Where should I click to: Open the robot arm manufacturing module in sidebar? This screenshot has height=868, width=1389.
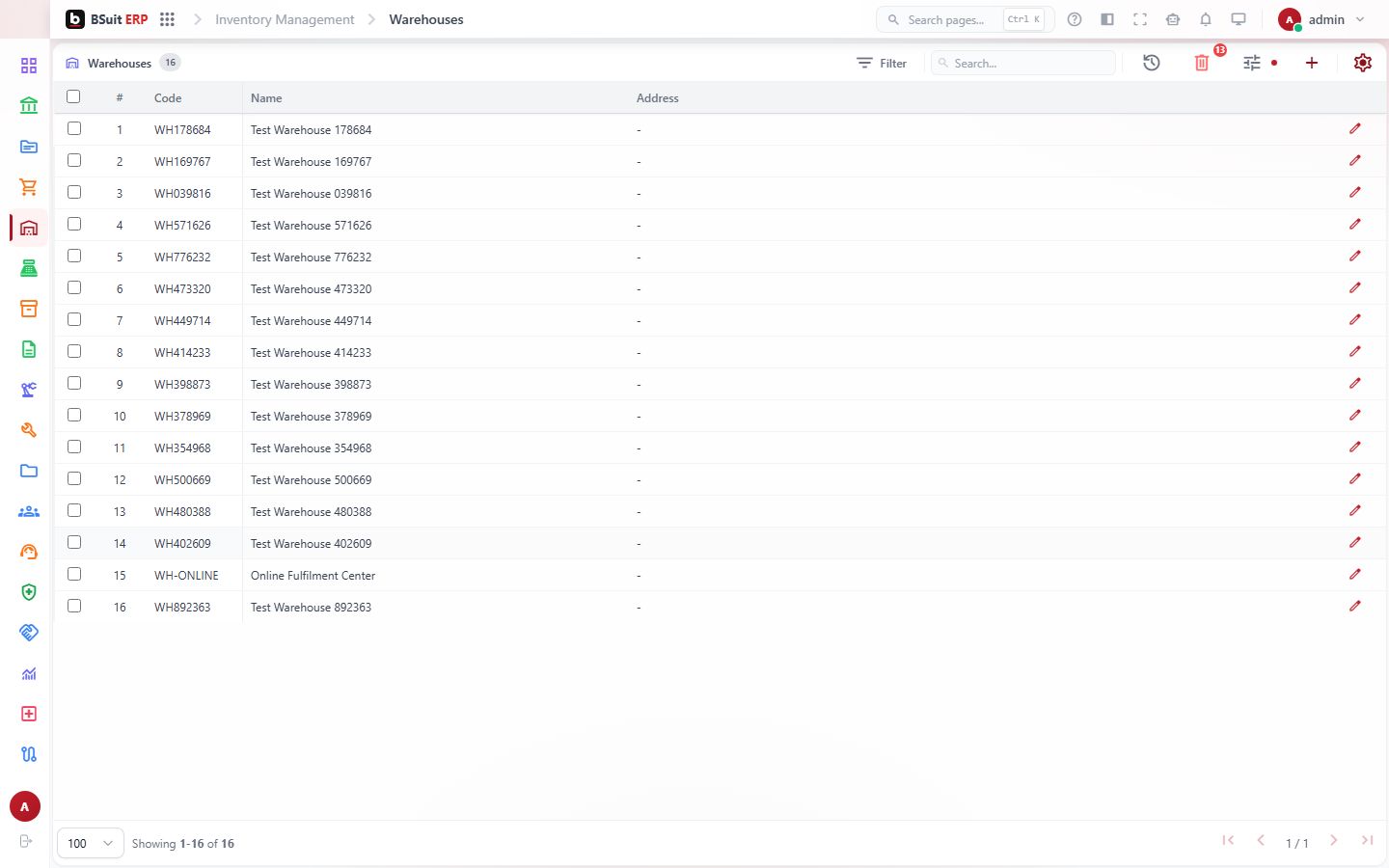29,390
